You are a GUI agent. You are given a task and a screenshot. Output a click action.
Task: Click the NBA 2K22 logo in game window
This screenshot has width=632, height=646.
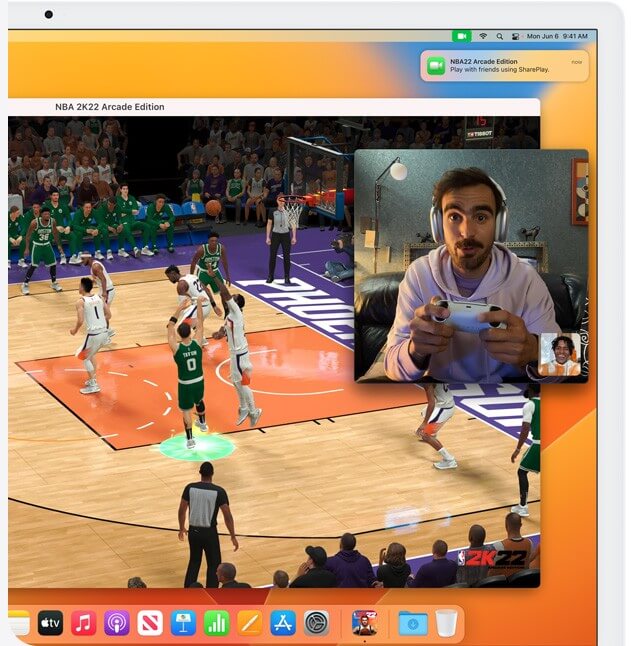point(492,559)
